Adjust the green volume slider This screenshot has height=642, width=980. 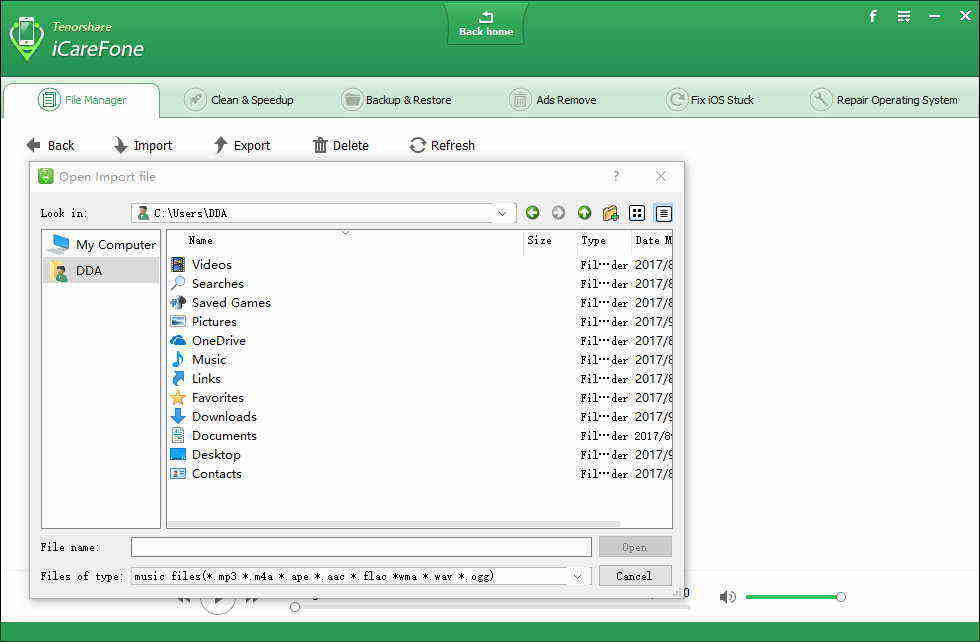pyautogui.click(x=795, y=597)
